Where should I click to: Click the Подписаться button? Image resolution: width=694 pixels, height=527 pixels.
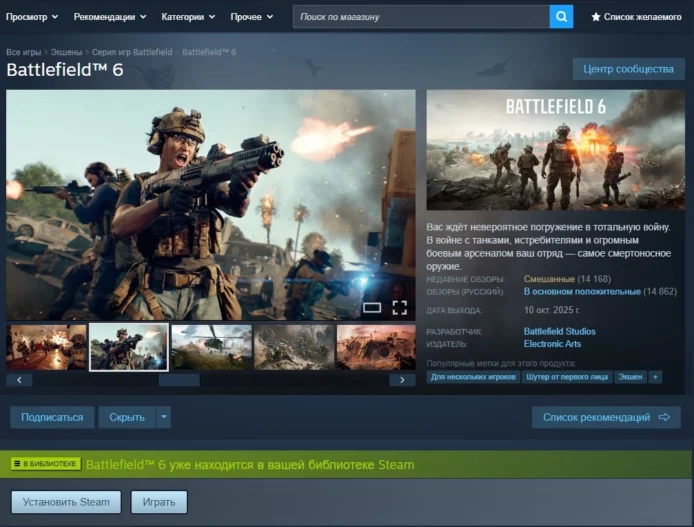52,417
